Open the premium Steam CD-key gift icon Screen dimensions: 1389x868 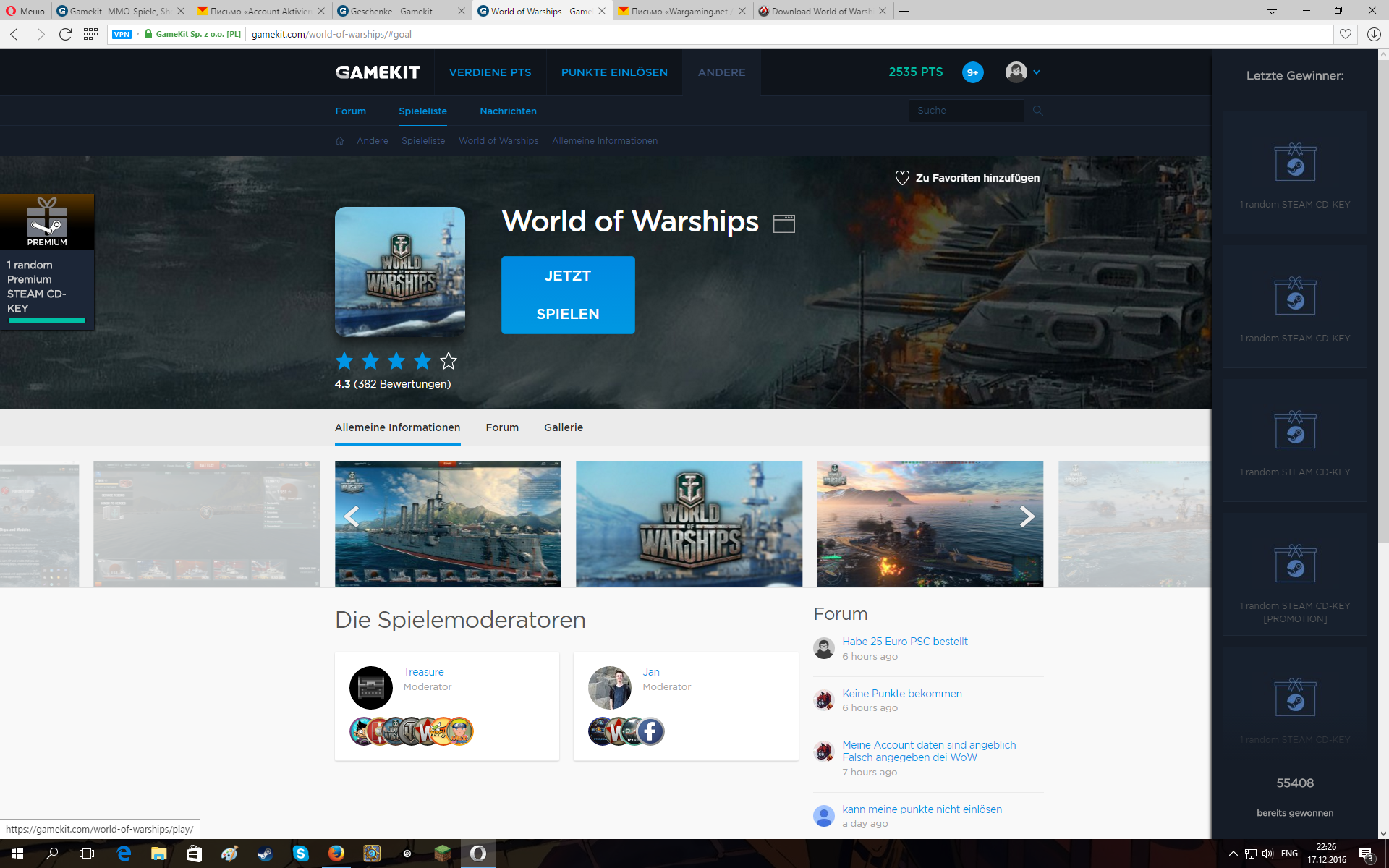pos(47,221)
